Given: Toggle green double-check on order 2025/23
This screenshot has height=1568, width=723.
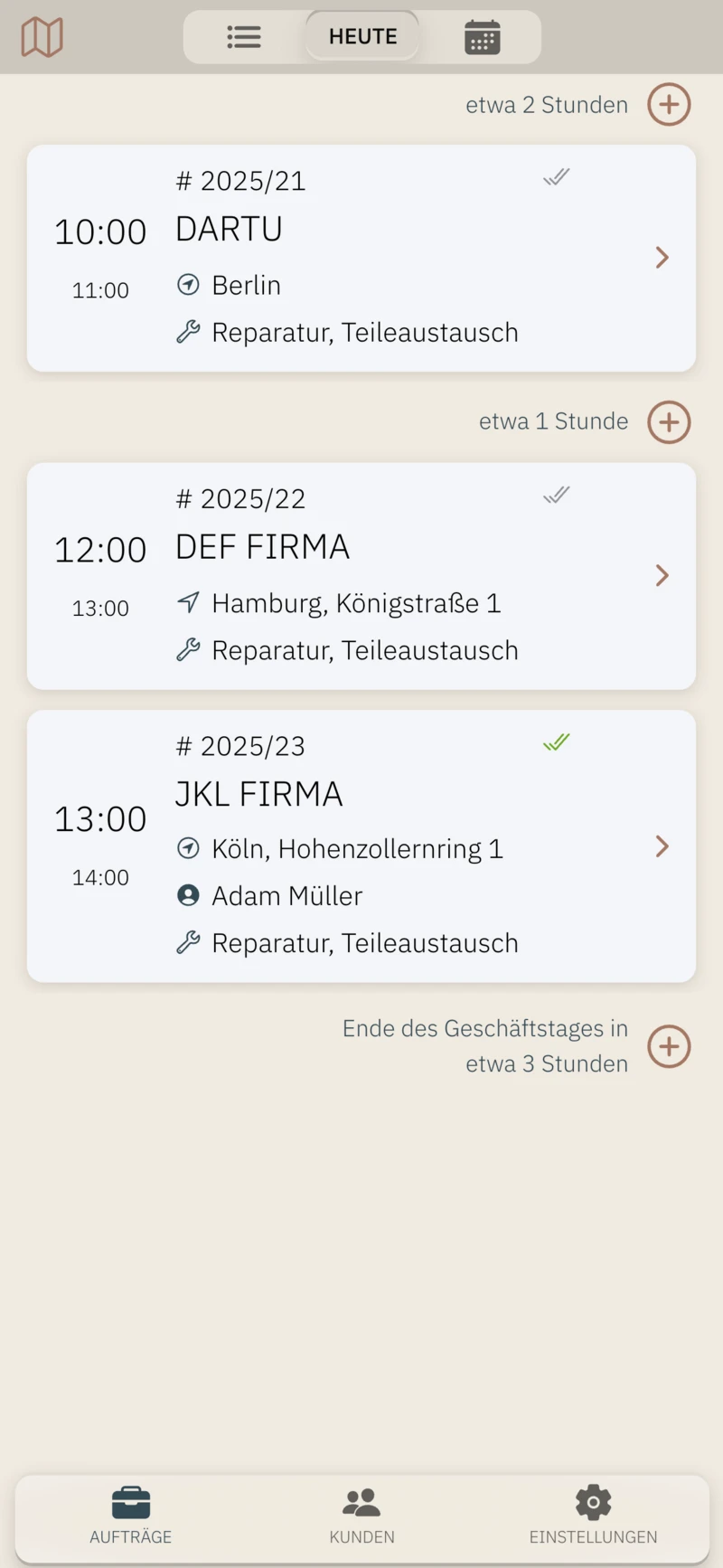Looking at the screenshot, I should pyautogui.click(x=557, y=742).
